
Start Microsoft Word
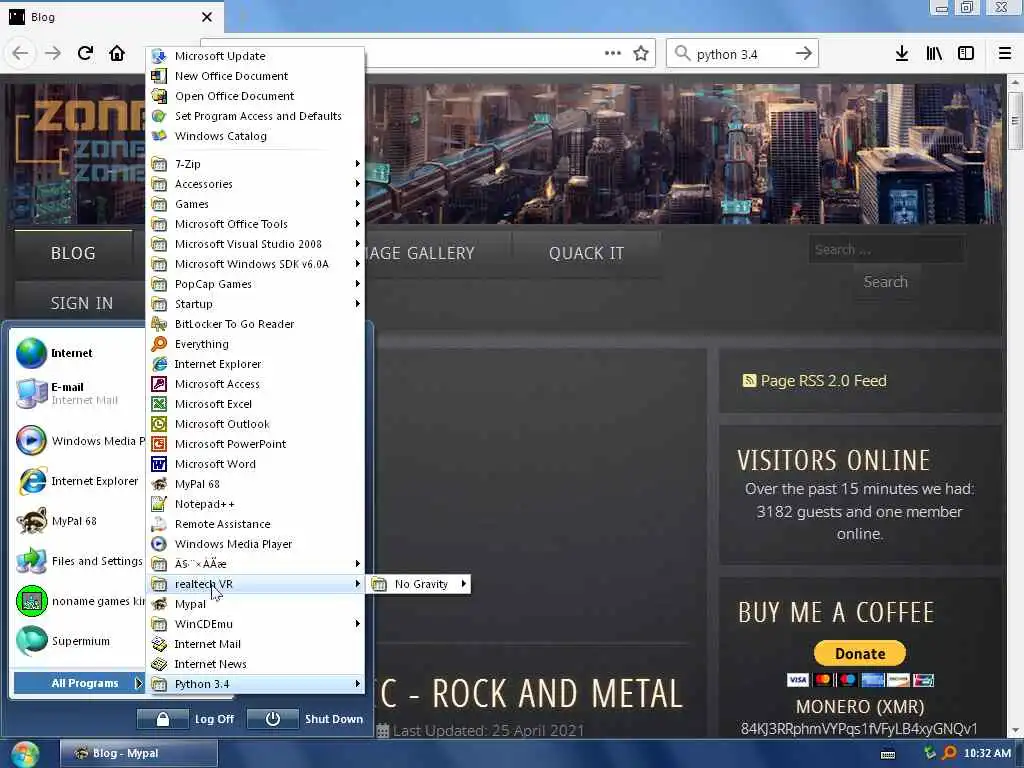[x=256, y=464]
